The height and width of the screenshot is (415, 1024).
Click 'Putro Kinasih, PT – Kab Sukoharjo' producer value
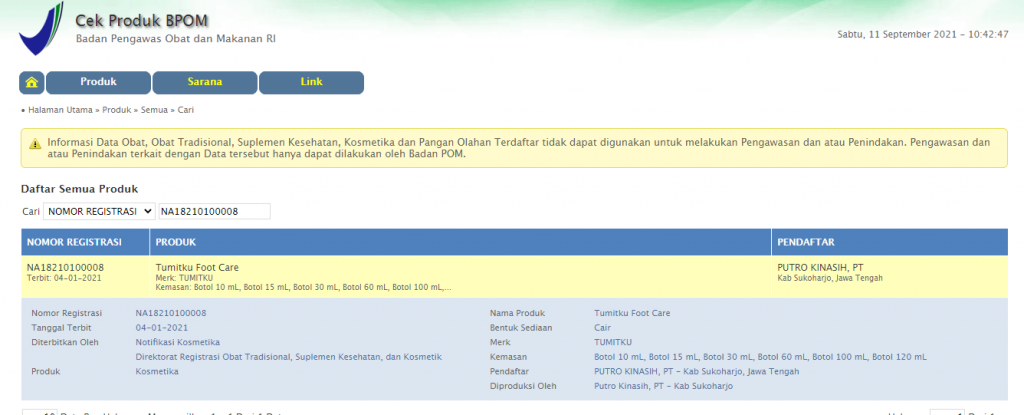point(664,386)
